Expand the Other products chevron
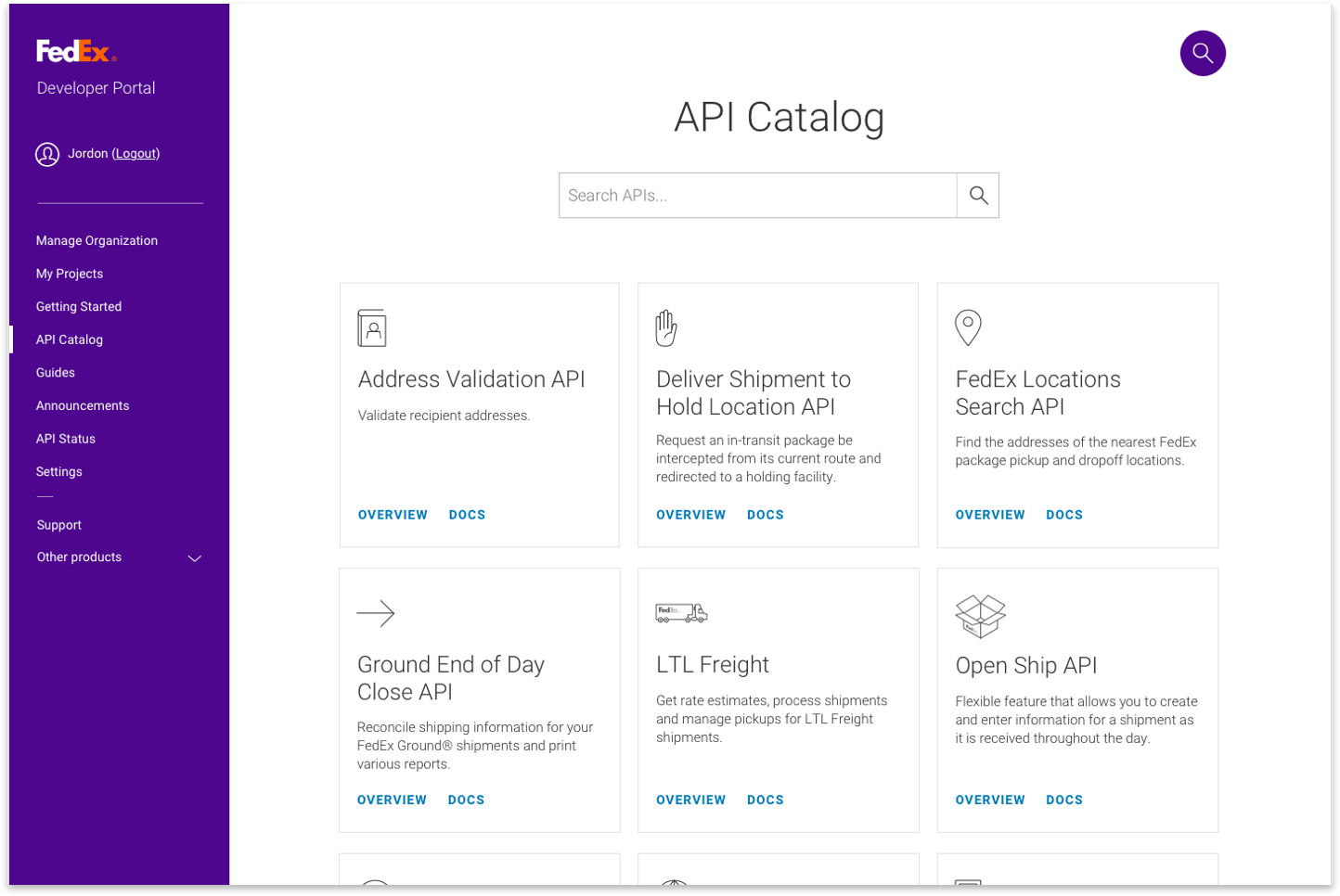 click(x=195, y=558)
